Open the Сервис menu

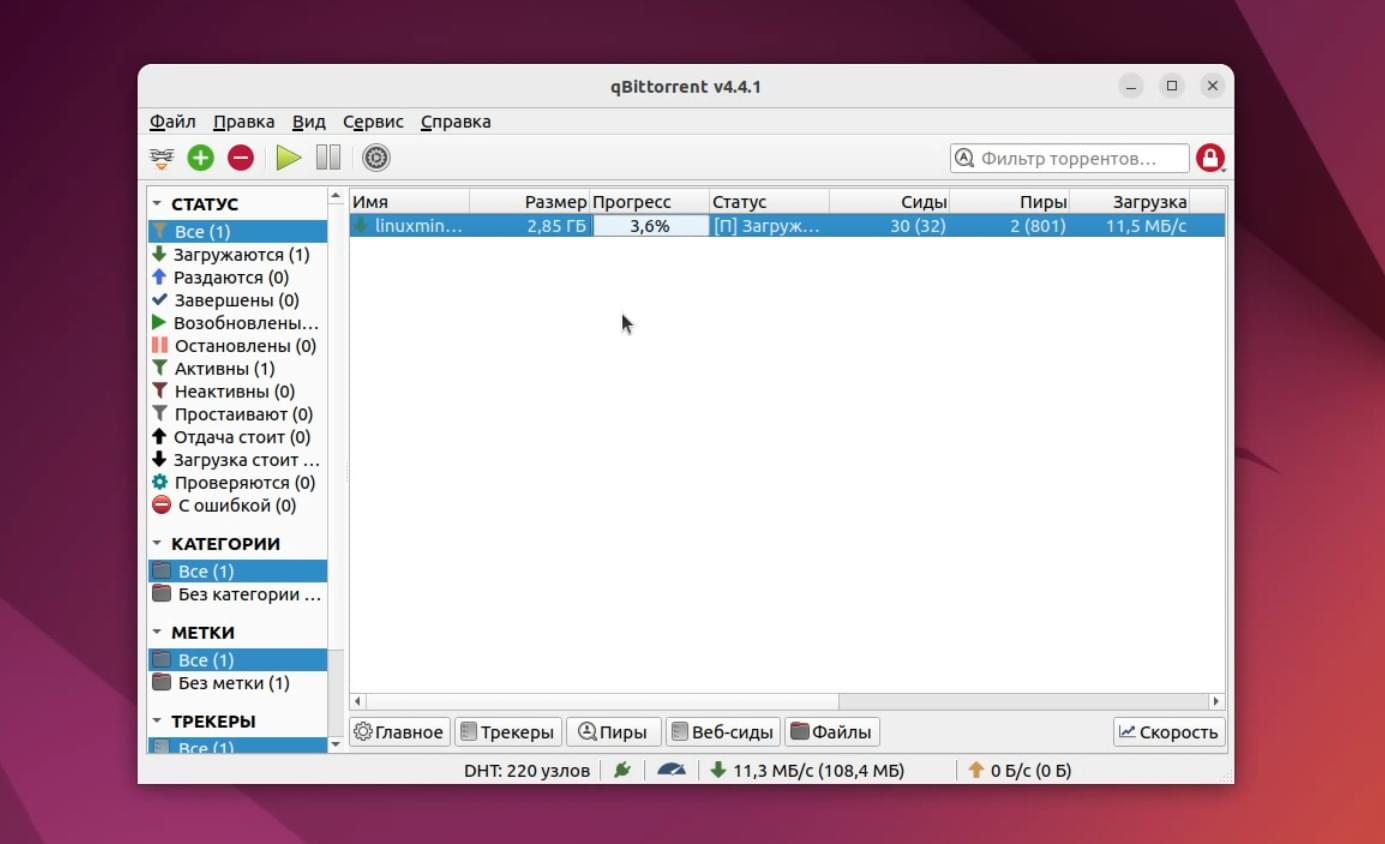tap(373, 122)
